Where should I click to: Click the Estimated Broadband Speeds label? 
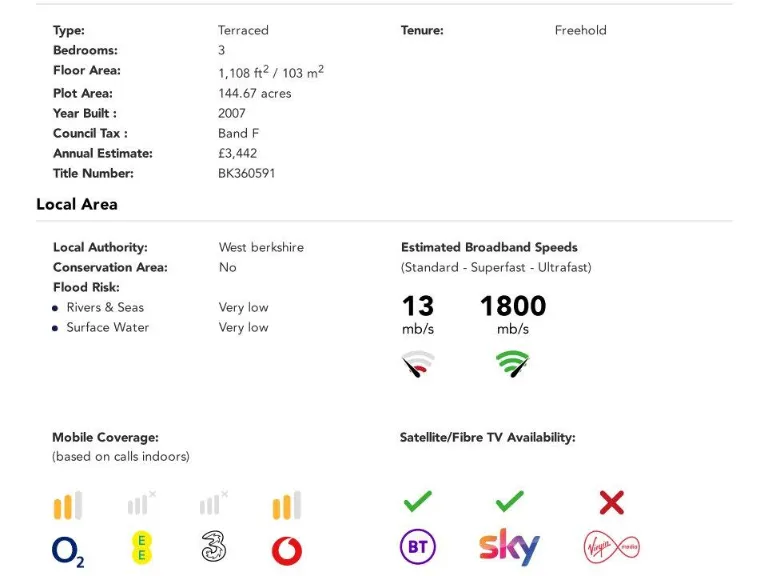(x=489, y=247)
